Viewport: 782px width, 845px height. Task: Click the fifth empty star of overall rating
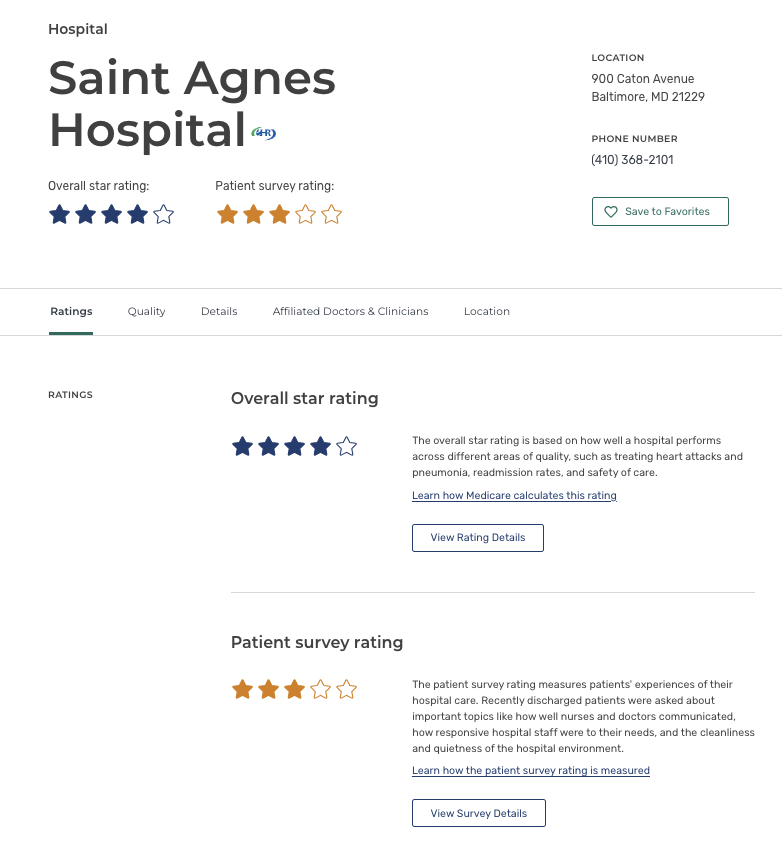[163, 214]
